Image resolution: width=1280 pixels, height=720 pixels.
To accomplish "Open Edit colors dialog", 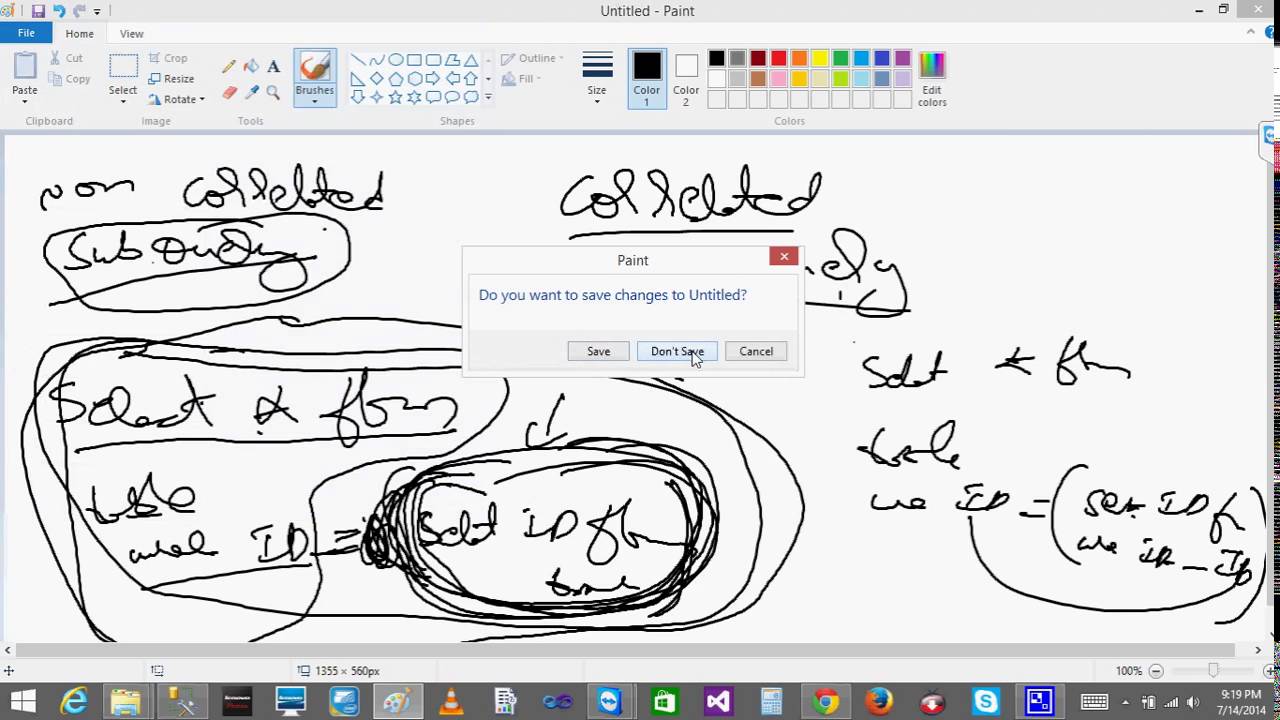I will (x=932, y=79).
